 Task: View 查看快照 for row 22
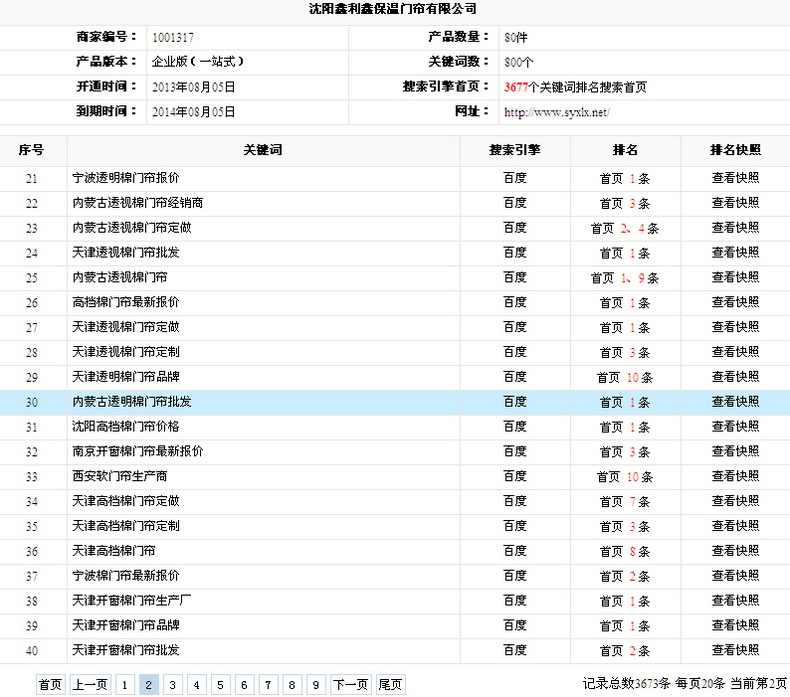pos(735,203)
